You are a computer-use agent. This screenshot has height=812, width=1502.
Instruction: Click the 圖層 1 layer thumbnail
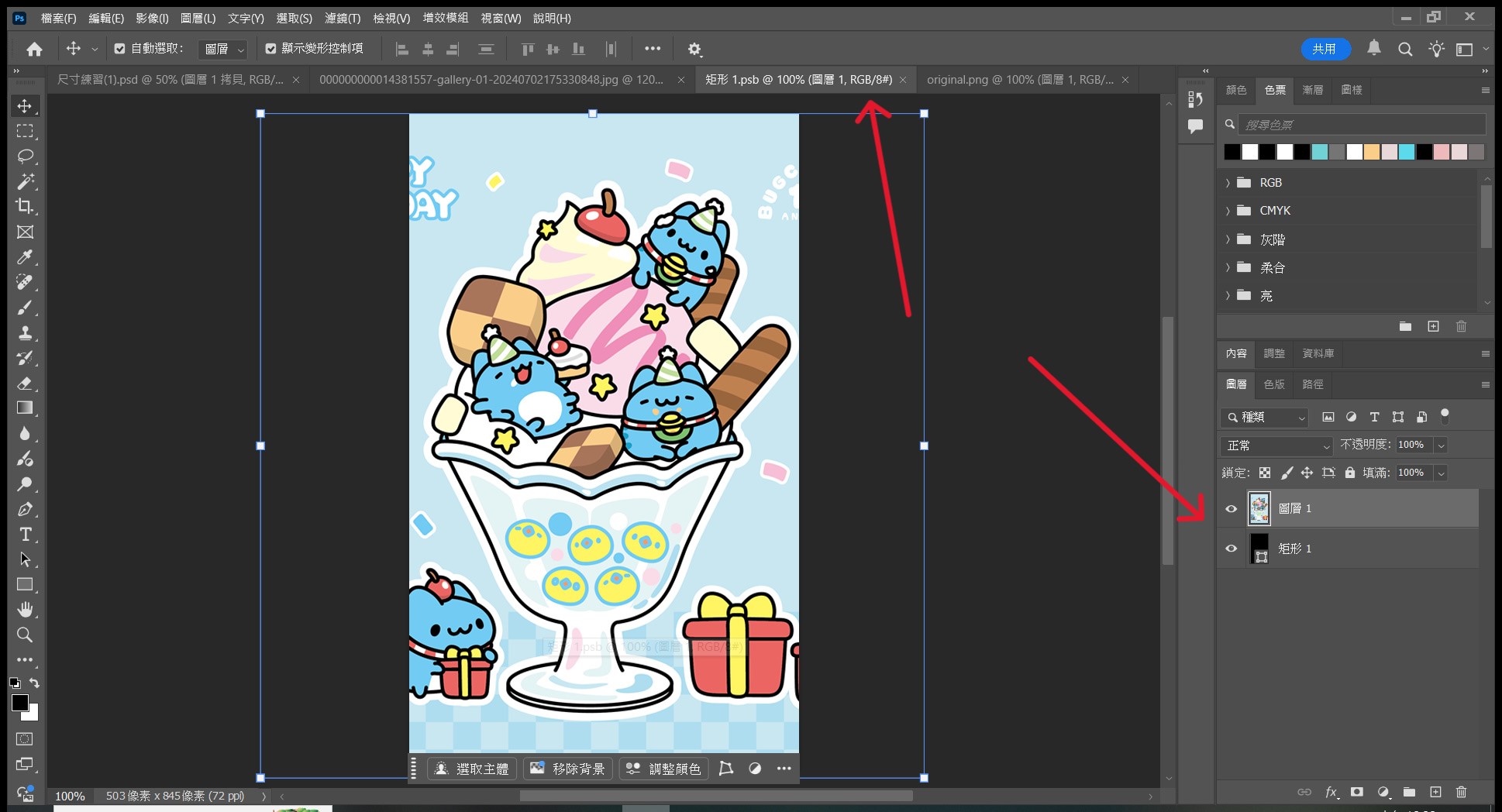tap(1259, 509)
